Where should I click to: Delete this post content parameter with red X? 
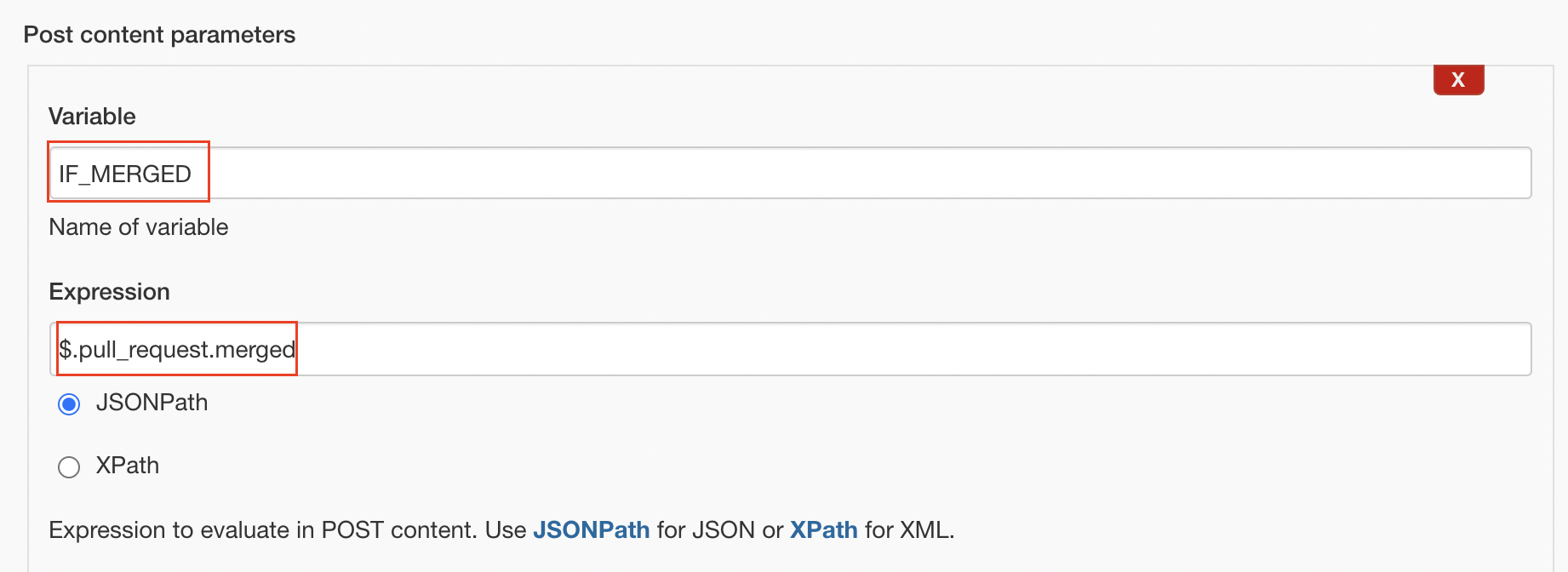tap(1458, 80)
